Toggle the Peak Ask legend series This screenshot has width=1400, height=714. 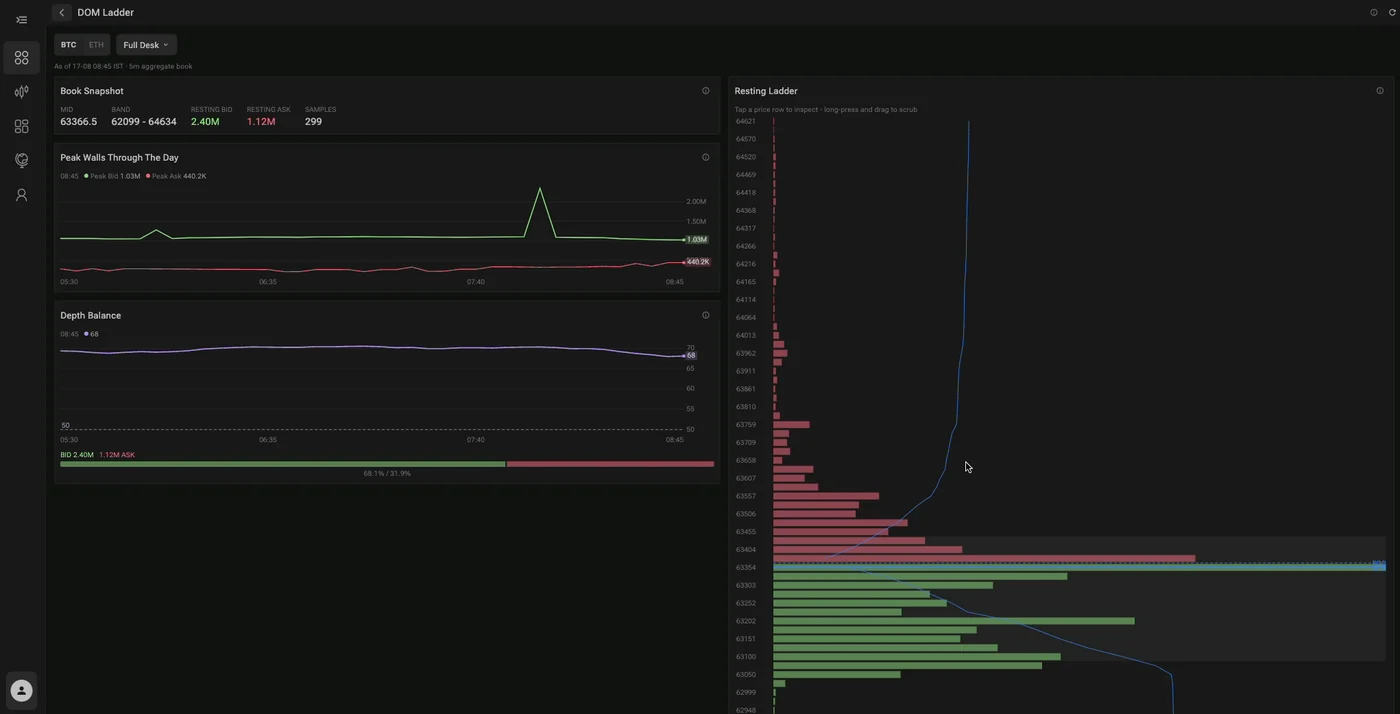tap(176, 176)
